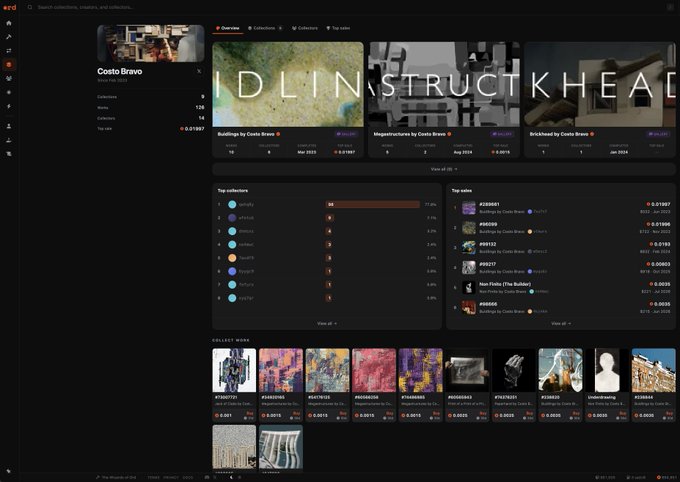The height and width of the screenshot is (482, 680).
Task: Open top sale #289661
Action: click(561, 208)
